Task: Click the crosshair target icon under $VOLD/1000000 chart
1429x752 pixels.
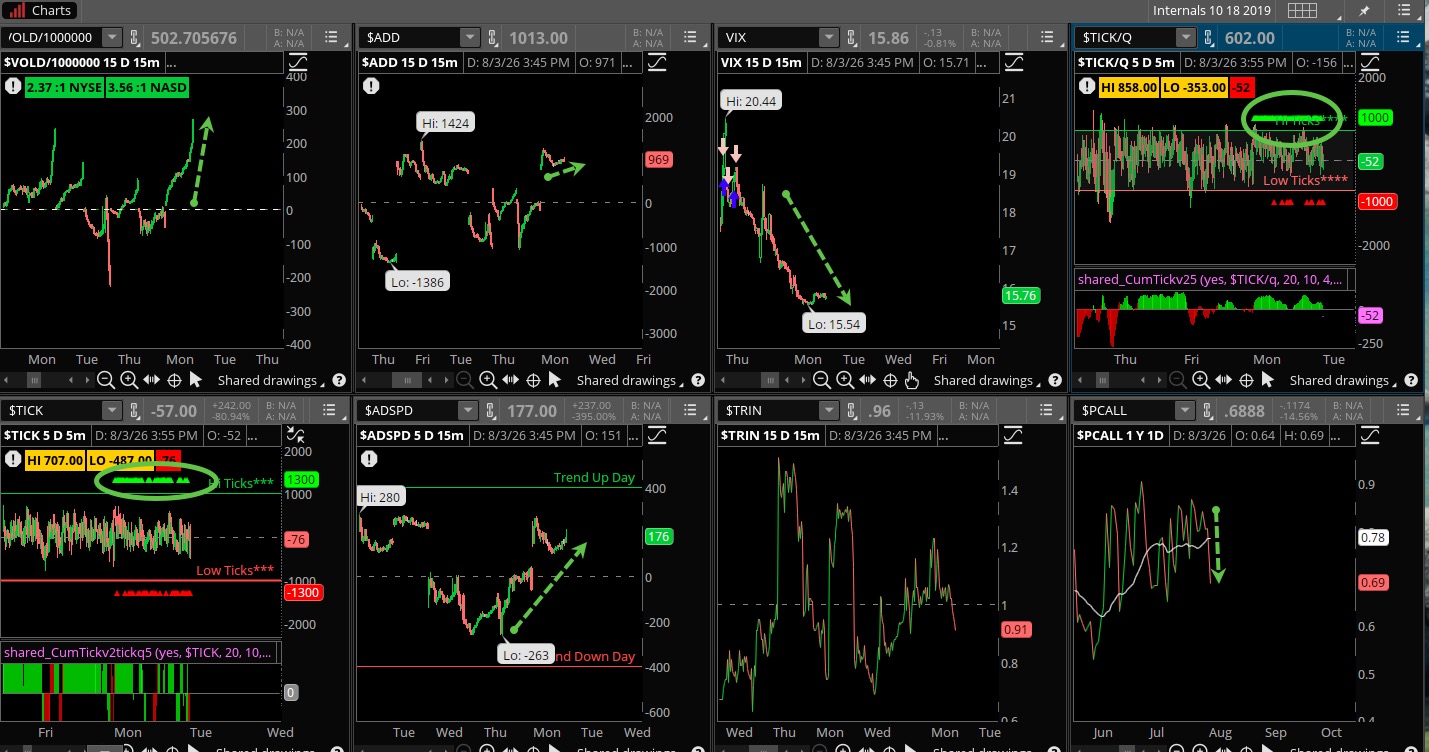Action: coord(173,380)
